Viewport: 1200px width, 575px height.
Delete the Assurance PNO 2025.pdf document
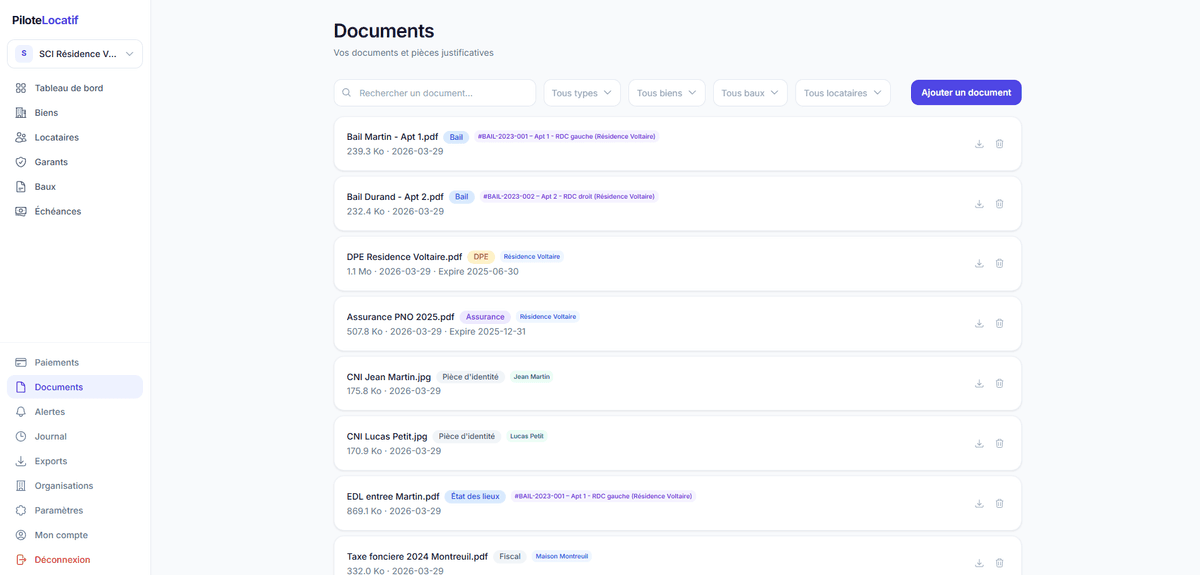[x=999, y=324]
